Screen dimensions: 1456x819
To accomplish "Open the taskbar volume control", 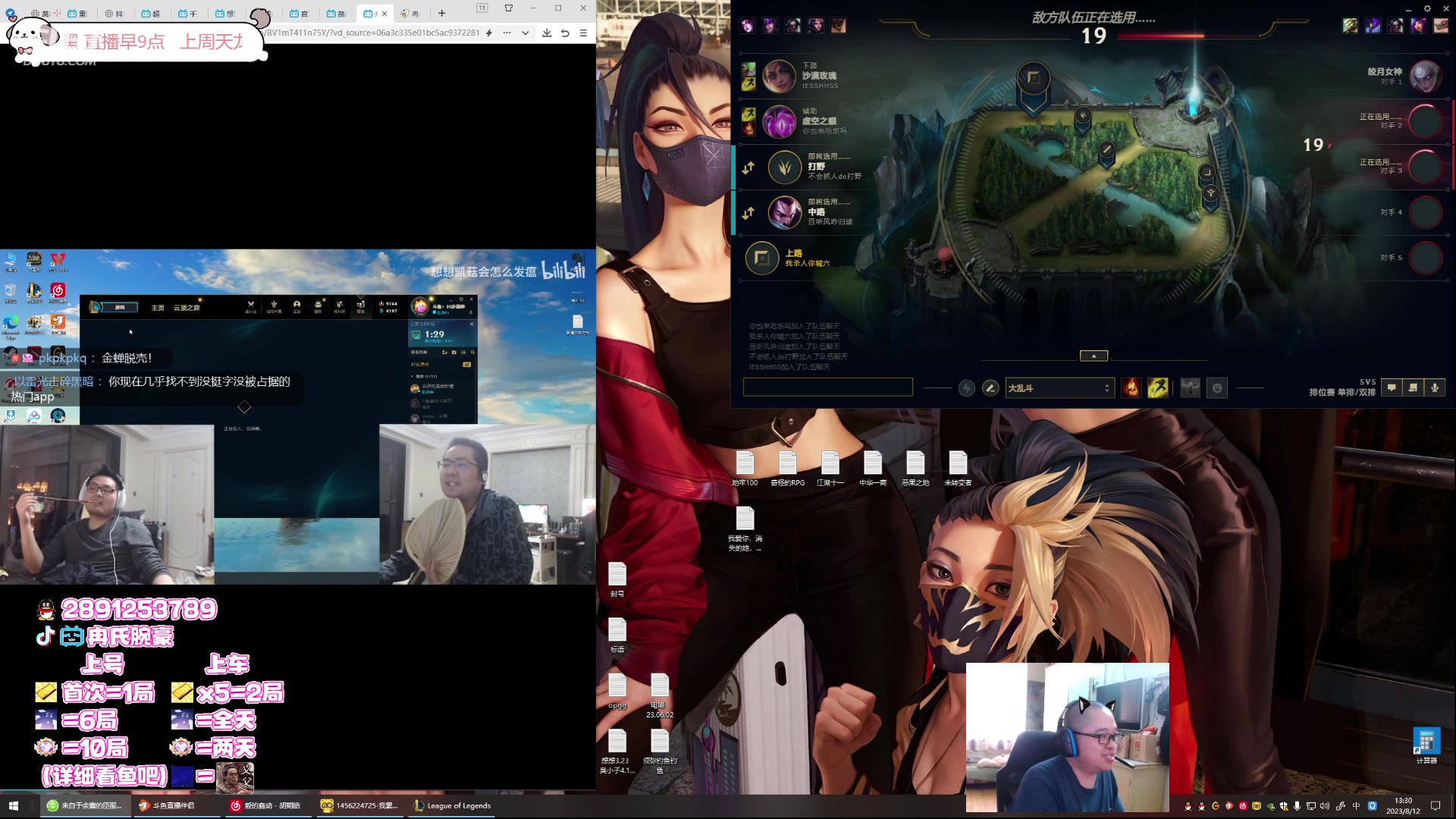I will [1324, 805].
